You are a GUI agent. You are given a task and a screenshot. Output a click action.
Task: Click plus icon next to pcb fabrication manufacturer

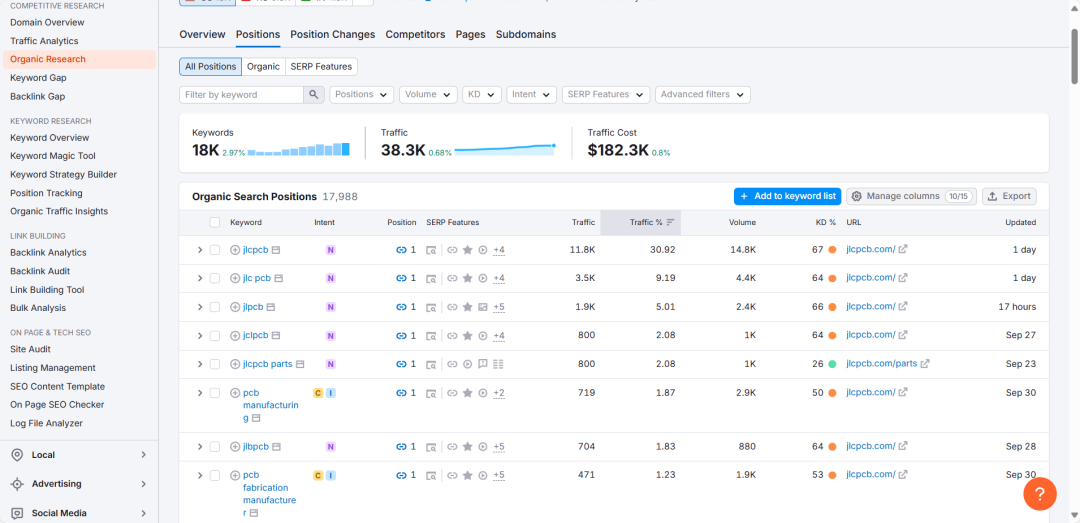235,475
